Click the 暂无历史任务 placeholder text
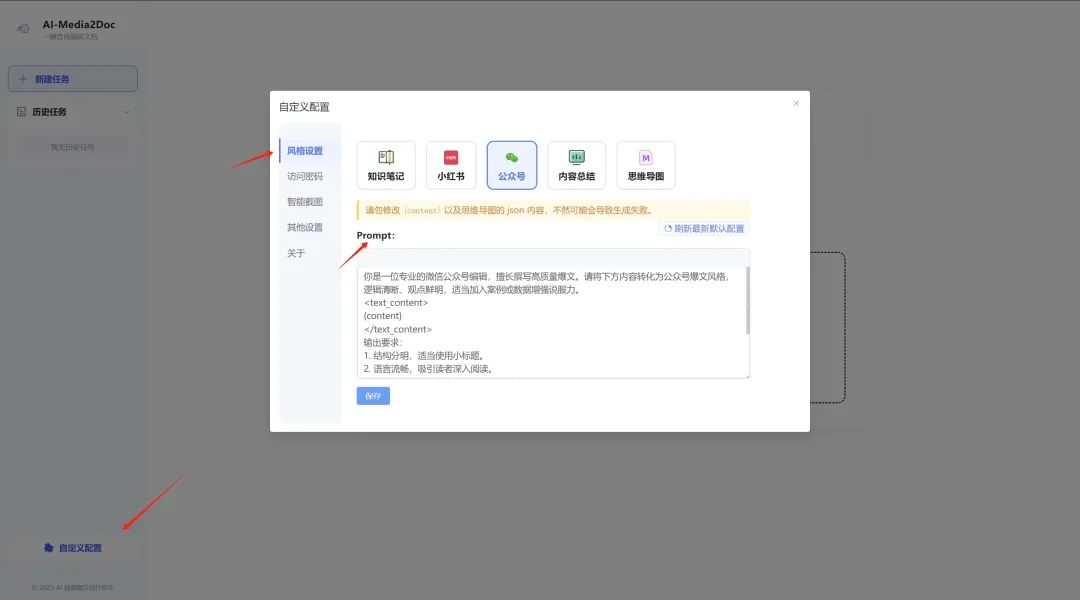This screenshot has width=1080, height=600. tap(72, 147)
